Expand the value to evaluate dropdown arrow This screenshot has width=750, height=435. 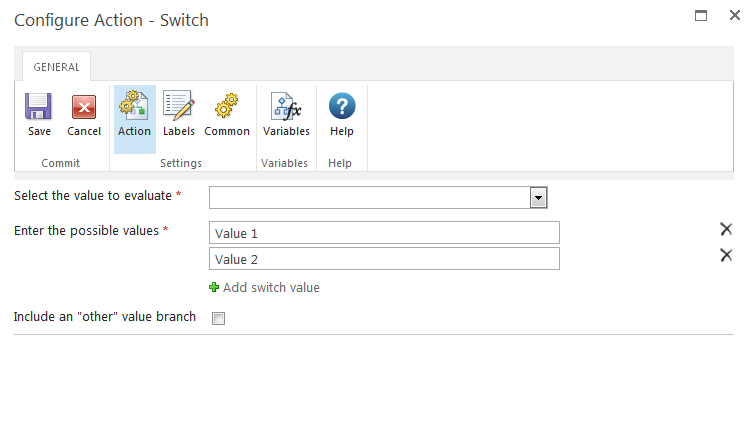tap(539, 197)
